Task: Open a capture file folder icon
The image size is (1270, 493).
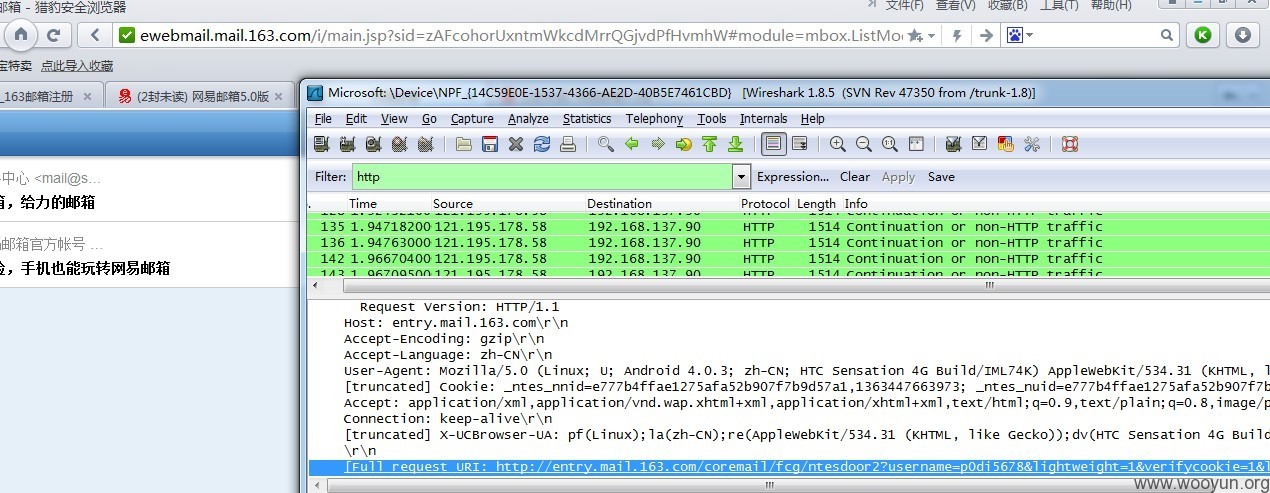Action: point(464,144)
